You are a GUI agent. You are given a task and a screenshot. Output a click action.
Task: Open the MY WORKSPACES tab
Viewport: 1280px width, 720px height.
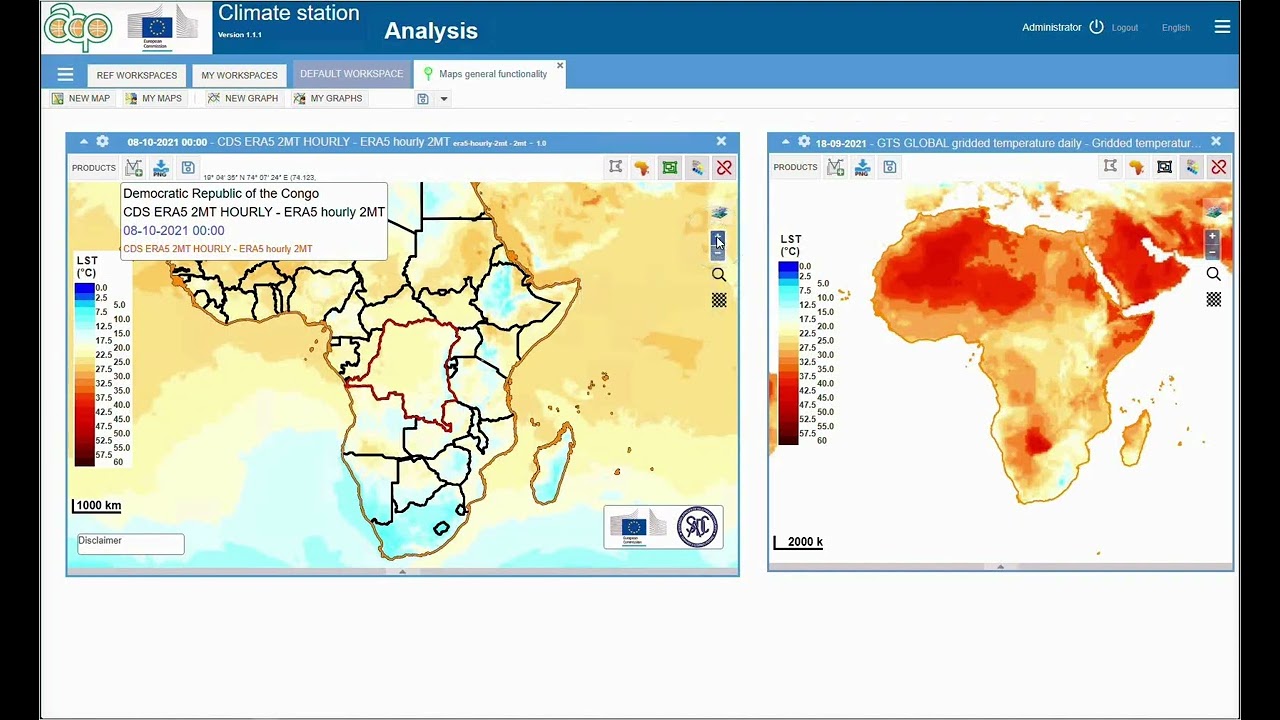pyautogui.click(x=239, y=75)
